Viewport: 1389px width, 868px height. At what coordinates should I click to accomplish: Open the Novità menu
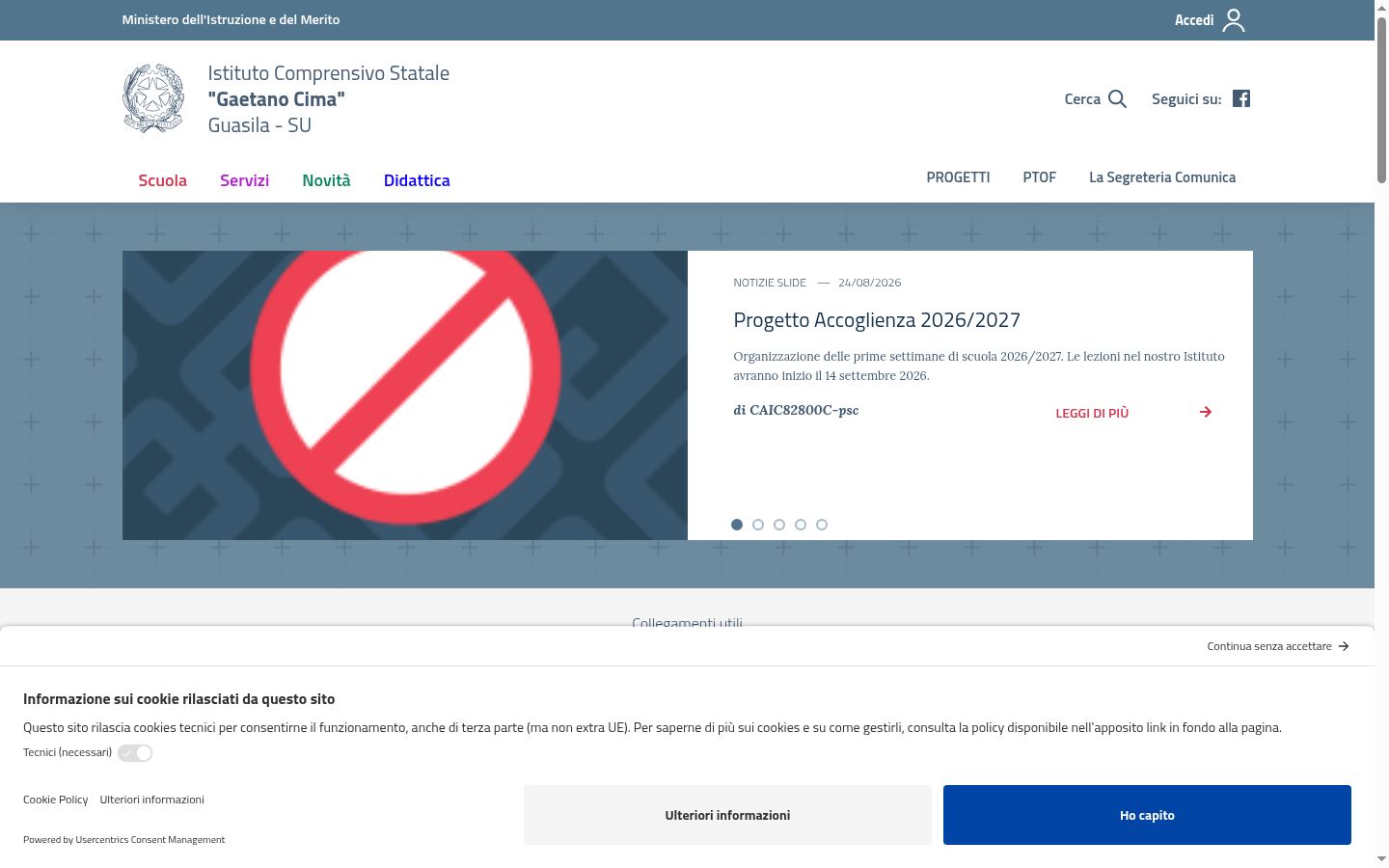[x=326, y=180]
